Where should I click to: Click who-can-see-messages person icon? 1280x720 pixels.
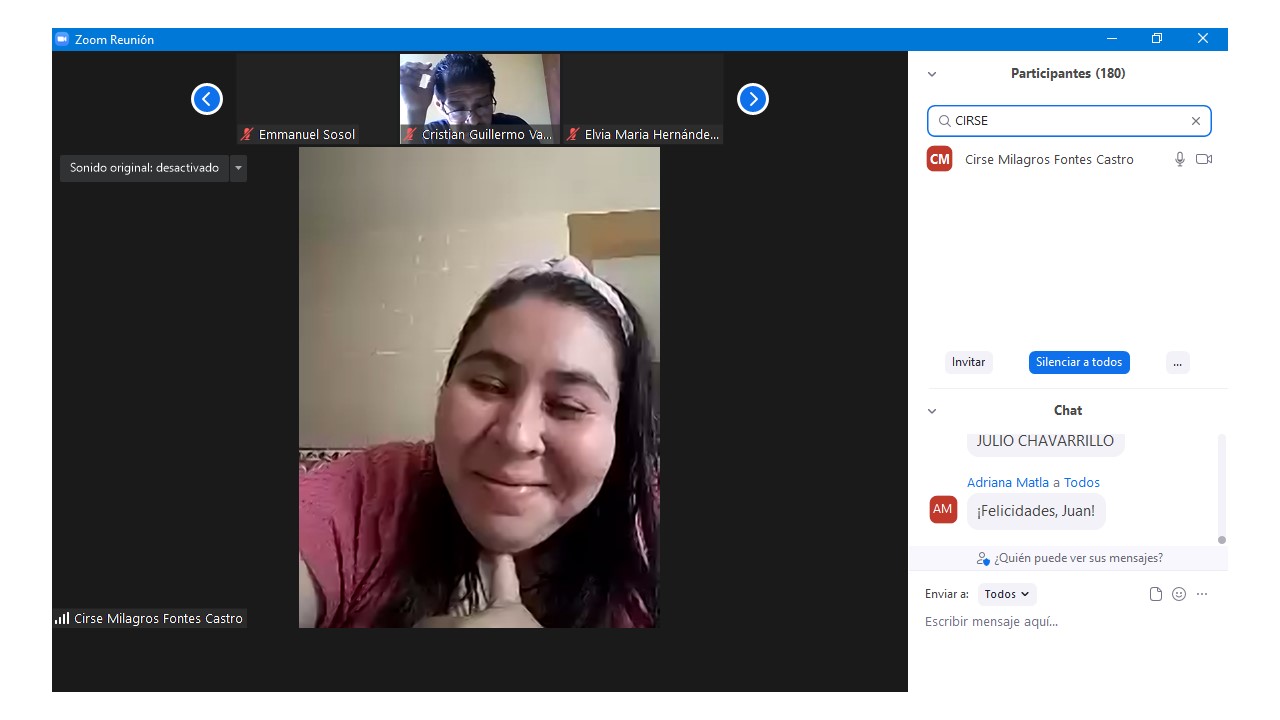pyautogui.click(x=983, y=558)
